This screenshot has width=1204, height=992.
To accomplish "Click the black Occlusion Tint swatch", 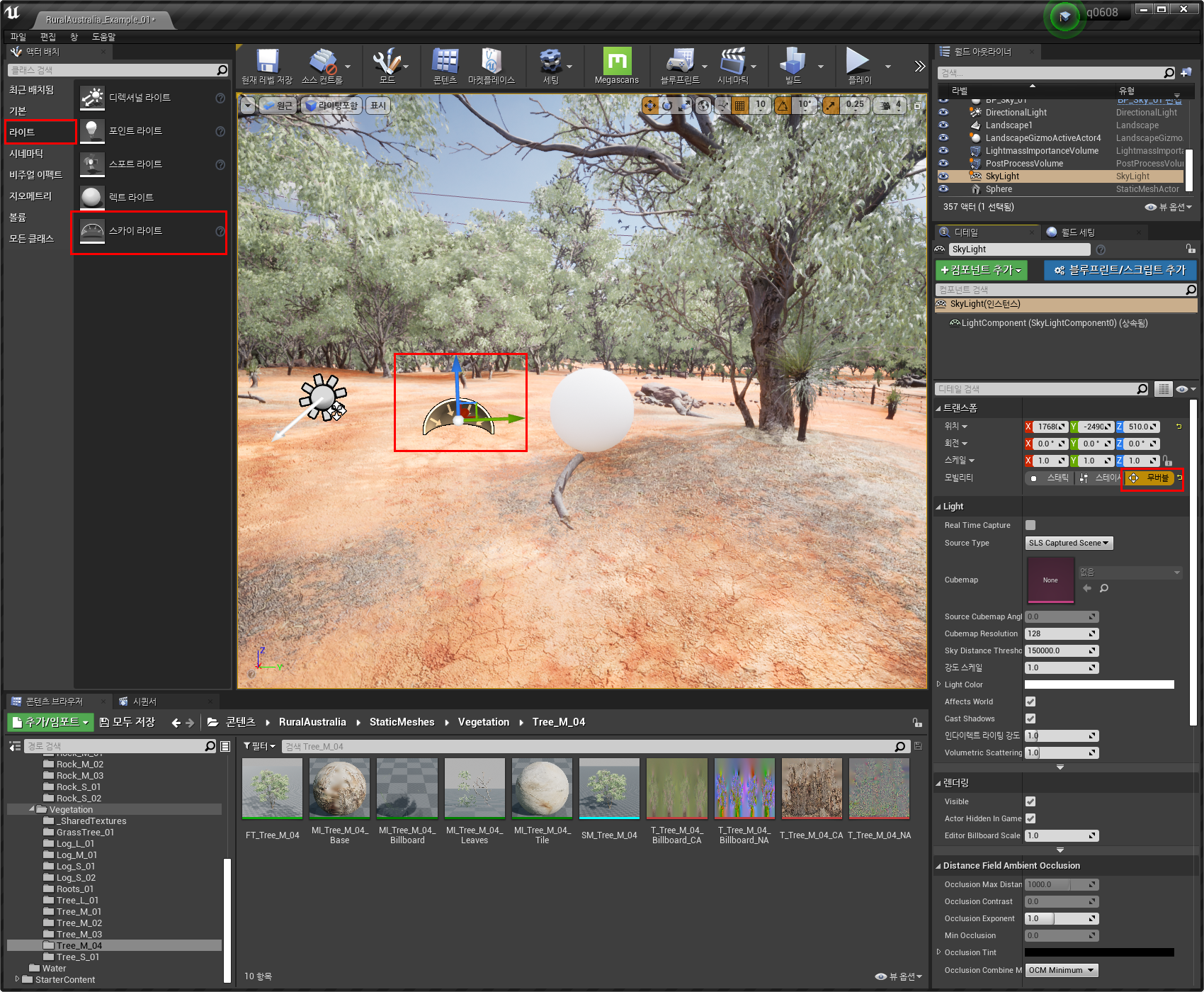I will coord(1099,952).
